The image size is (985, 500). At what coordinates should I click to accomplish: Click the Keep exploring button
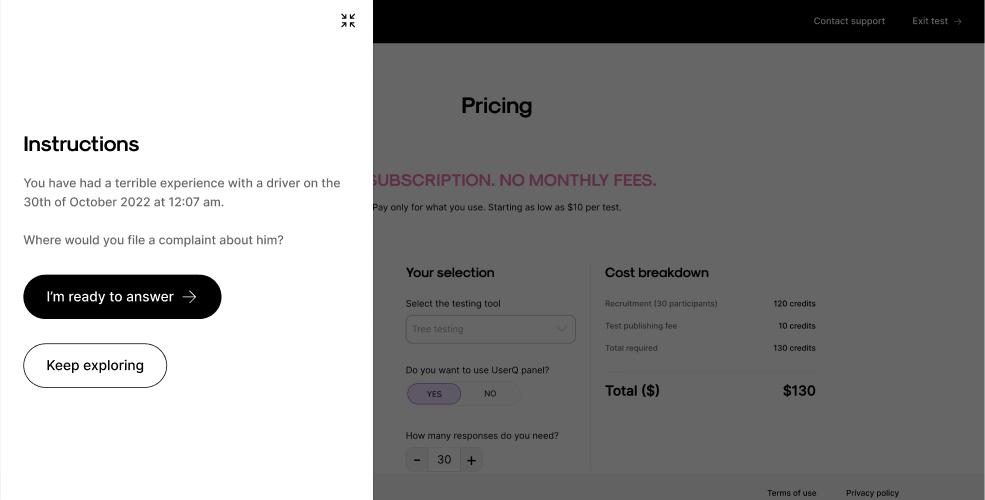95,366
